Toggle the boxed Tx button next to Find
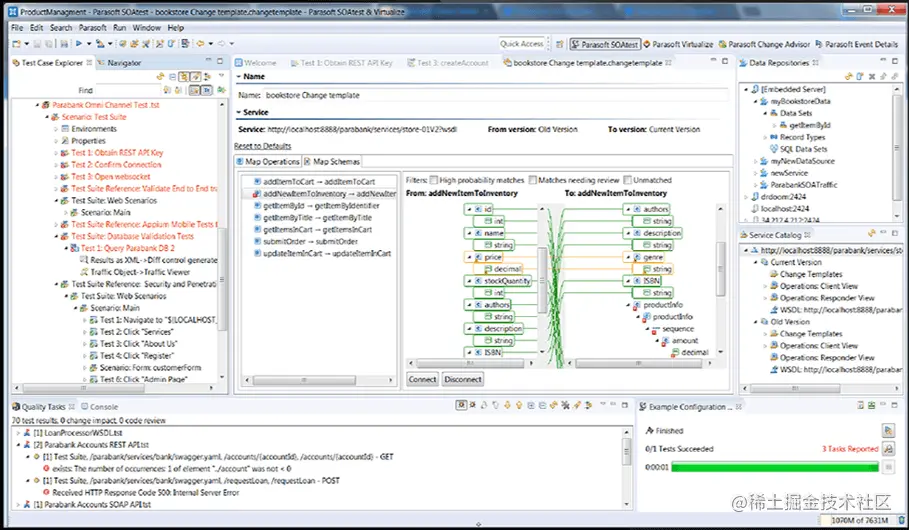 pyautogui.click(x=206, y=90)
